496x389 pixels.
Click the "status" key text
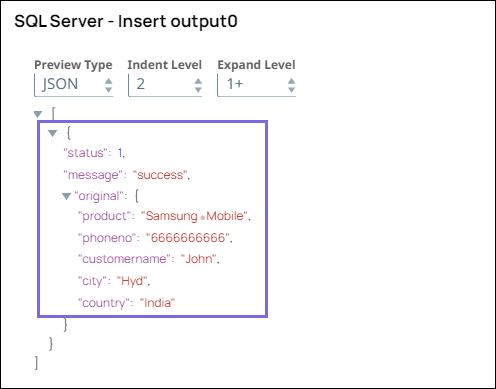click(x=85, y=153)
